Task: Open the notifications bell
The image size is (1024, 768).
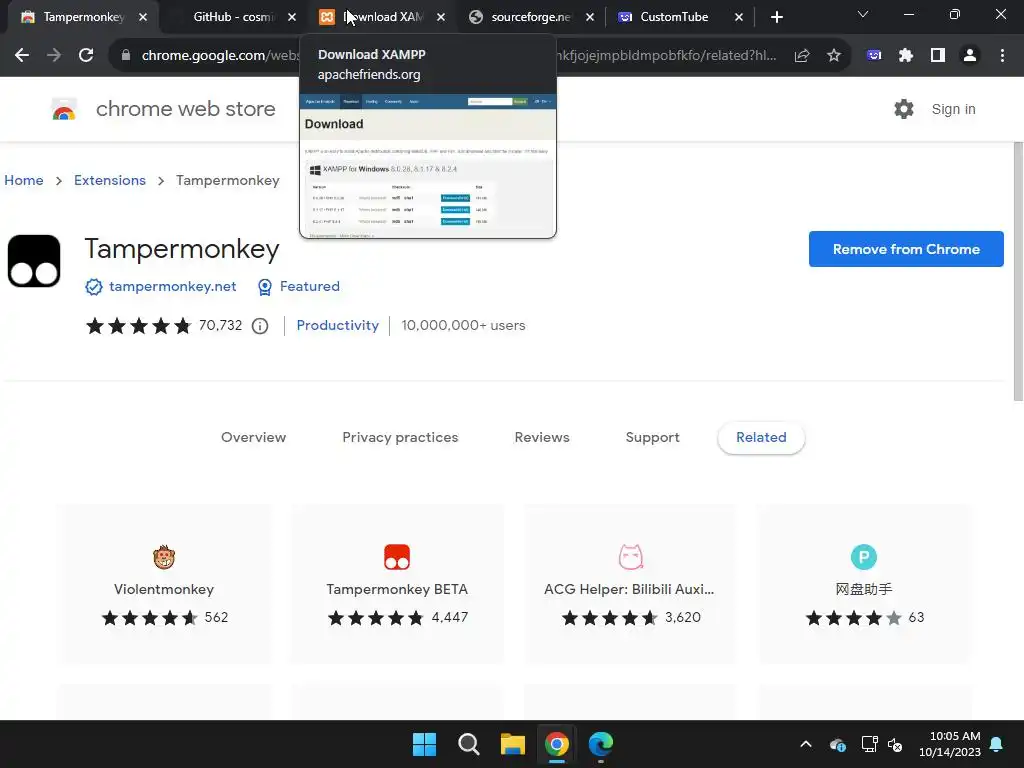Action: pos(997,744)
